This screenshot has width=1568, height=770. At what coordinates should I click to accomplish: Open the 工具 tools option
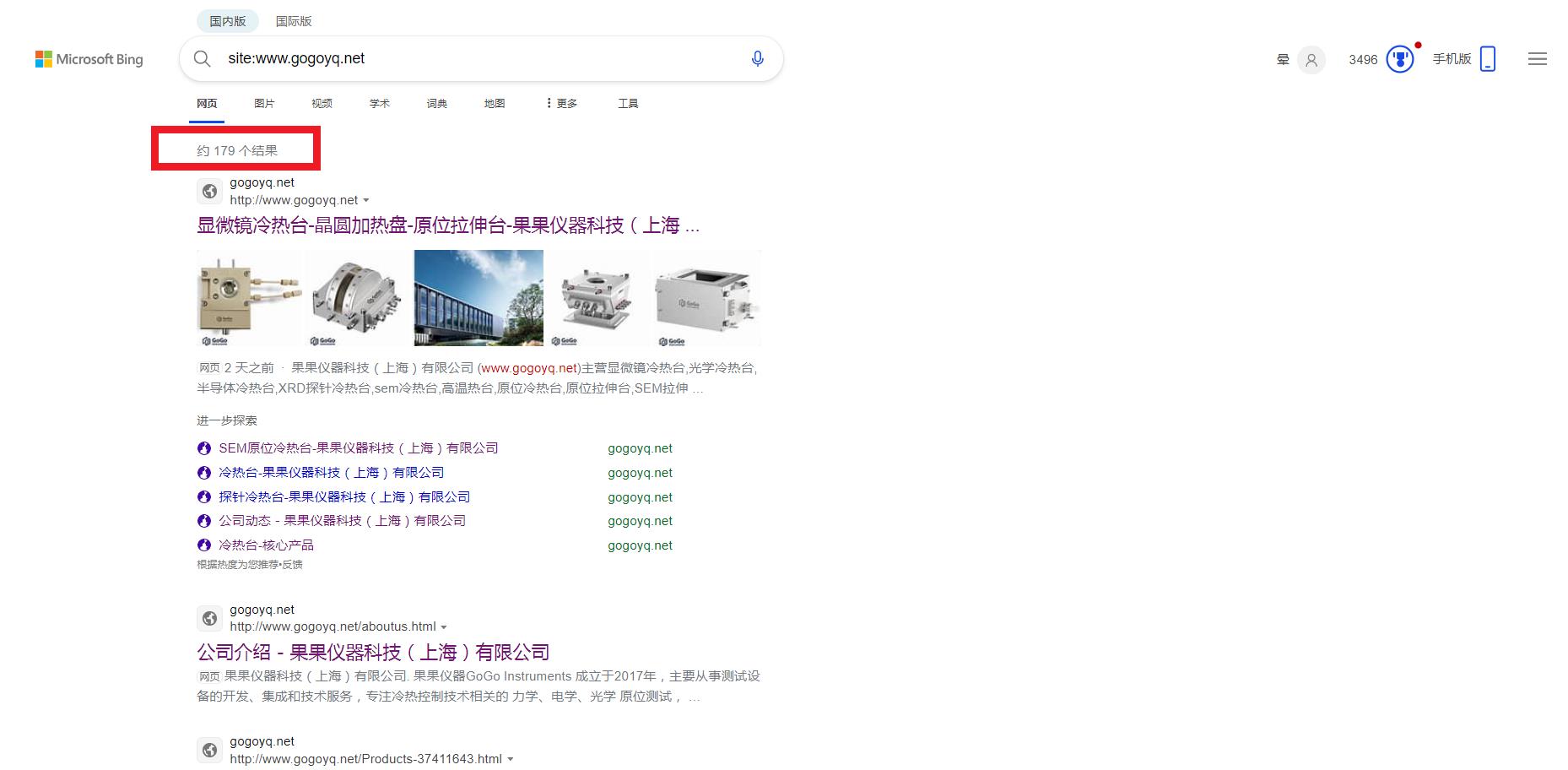click(628, 103)
